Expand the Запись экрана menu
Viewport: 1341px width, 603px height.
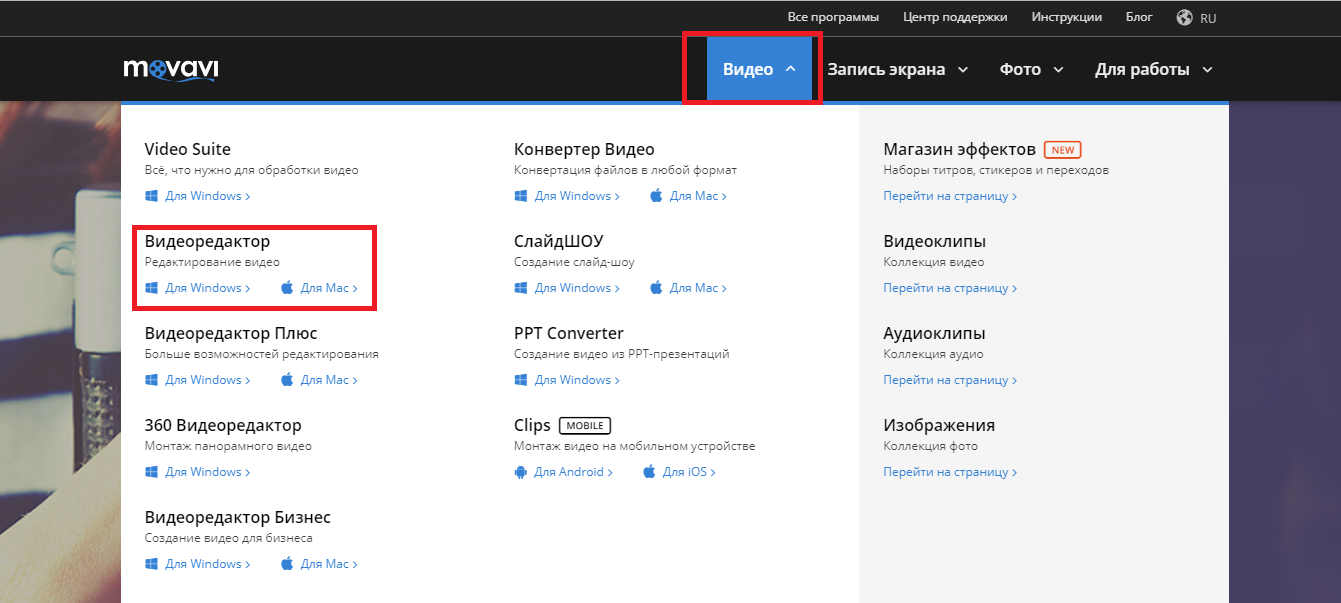click(897, 69)
